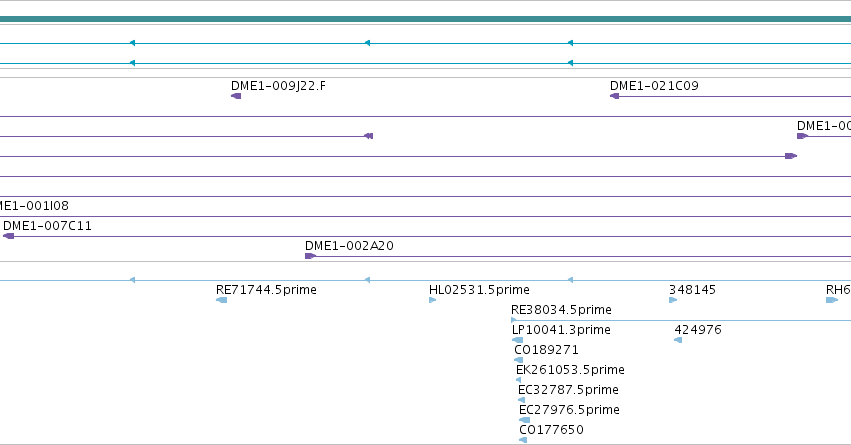The height and width of the screenshot is (445, 851).
Task: Select the EK261053.5prime label
Action: pos(570,370)
